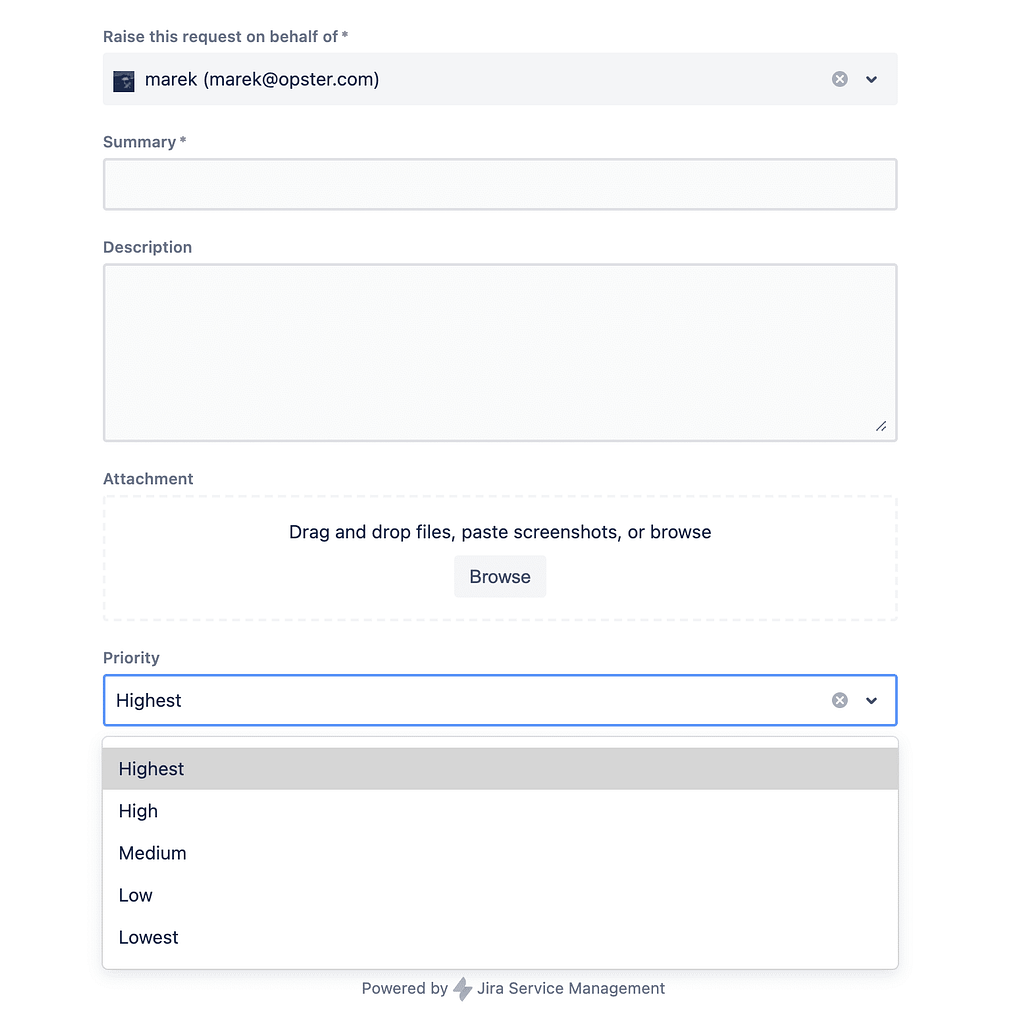Screen dimensions: 1023x1024
Task: Click marek's avatar thumbnail
Action: 123,81
